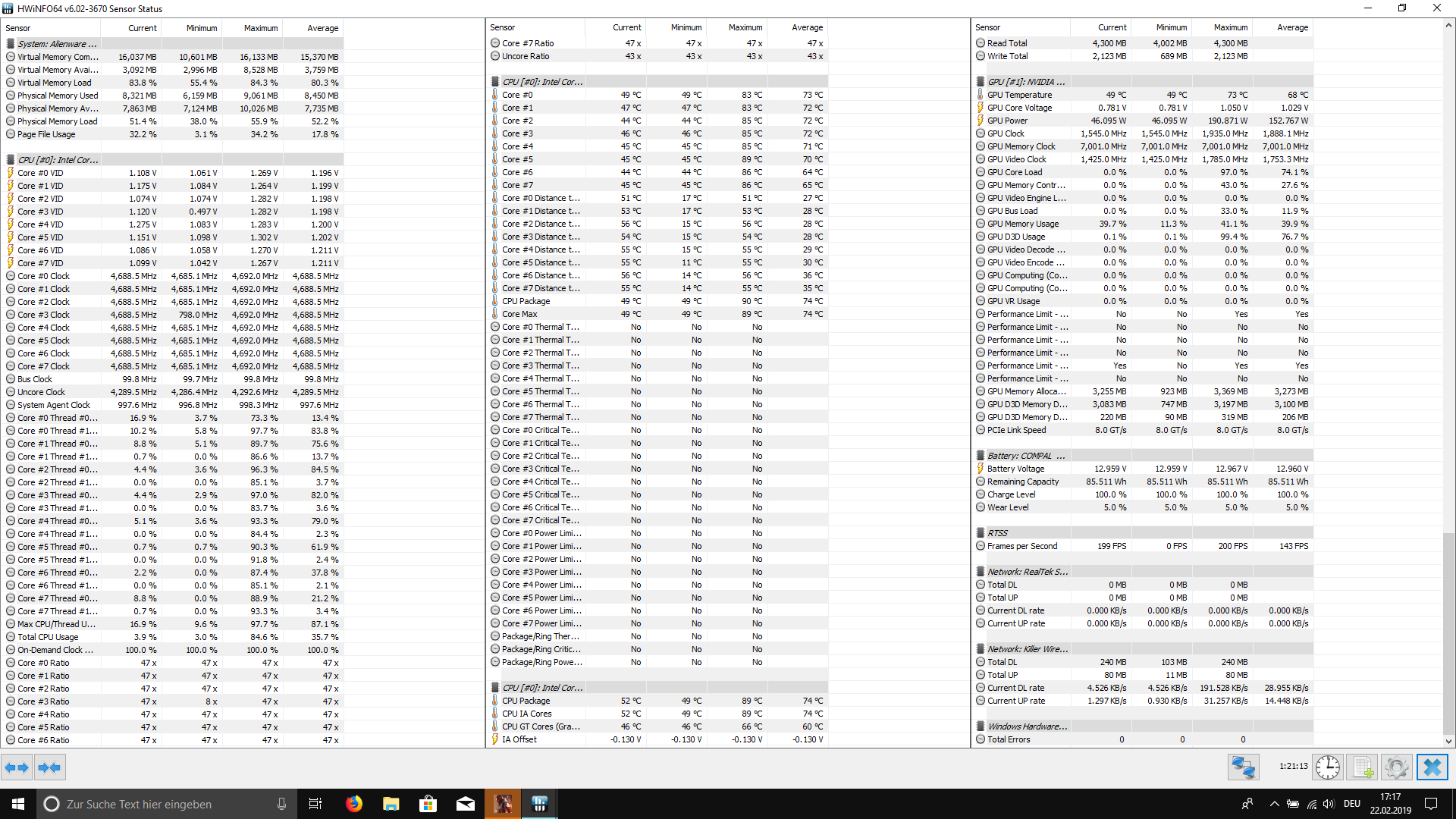Select the CPU Package temperature row

click(x=526, y=301)
